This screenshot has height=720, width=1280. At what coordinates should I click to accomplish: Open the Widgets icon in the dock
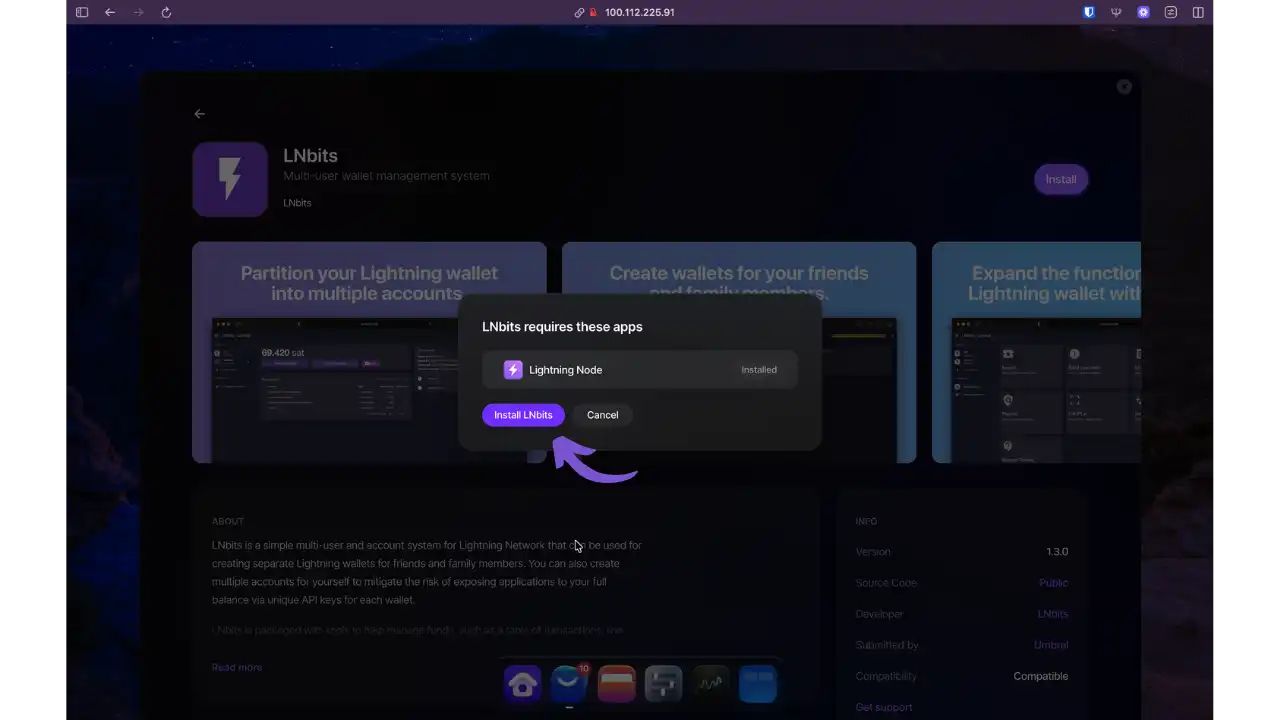tap(758, 684)
